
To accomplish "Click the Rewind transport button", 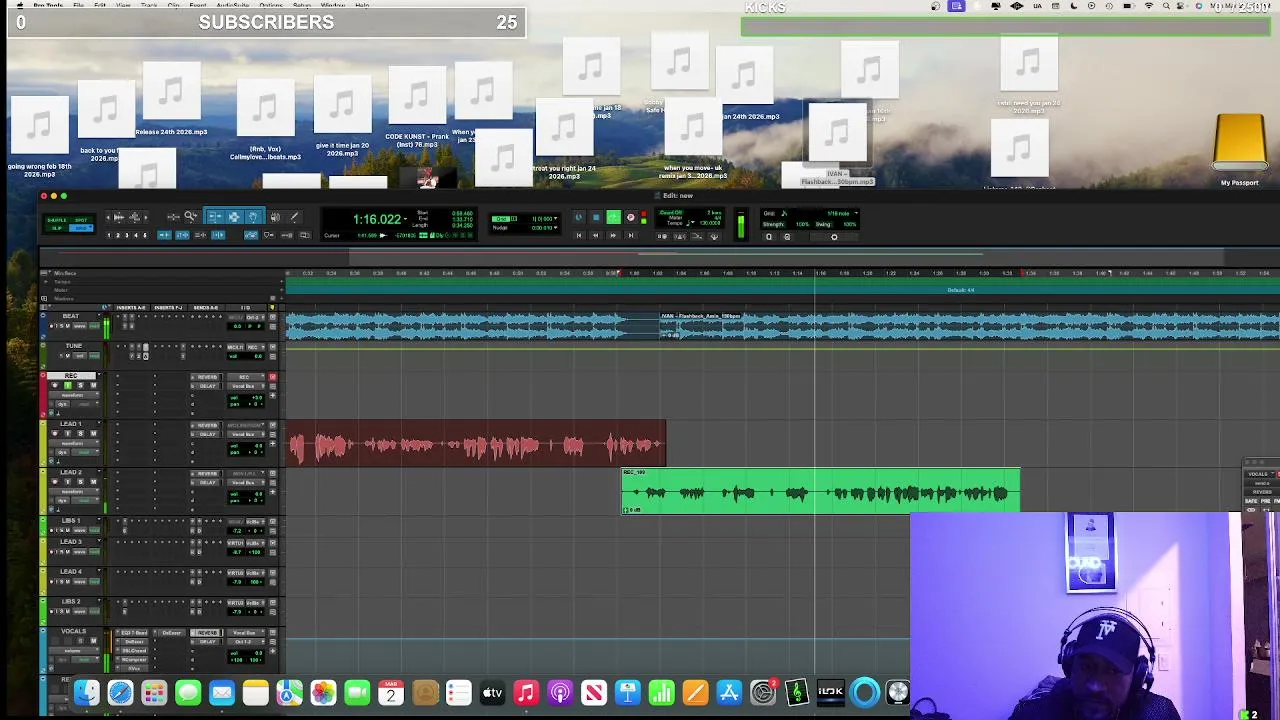I will pos(596,235).
